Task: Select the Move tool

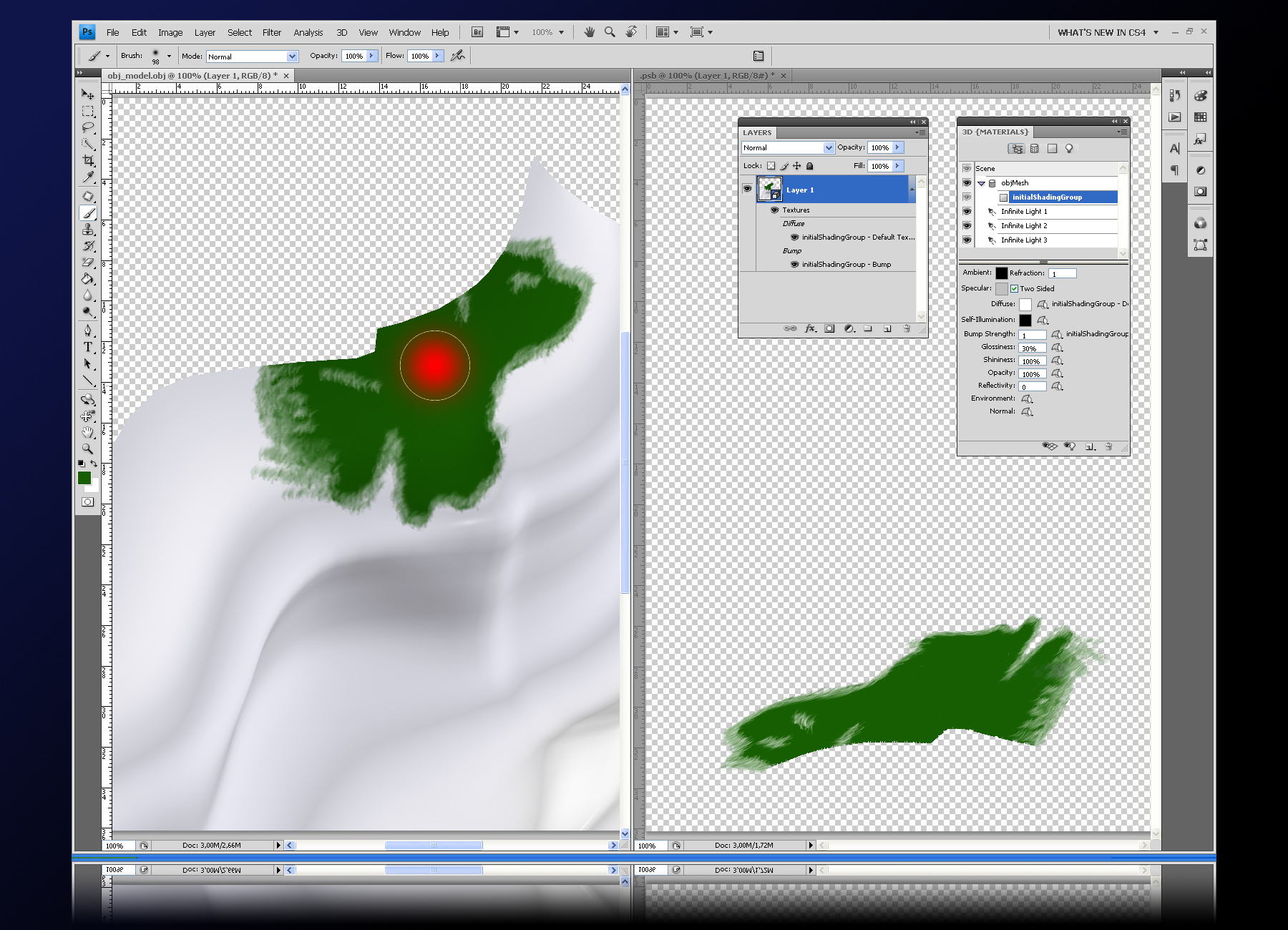Action: pyautogui.click(x=87, y=94)
